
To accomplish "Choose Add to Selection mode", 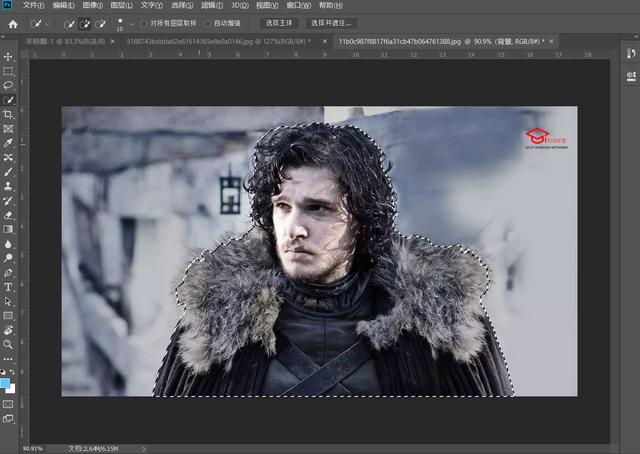I will 84,24.
